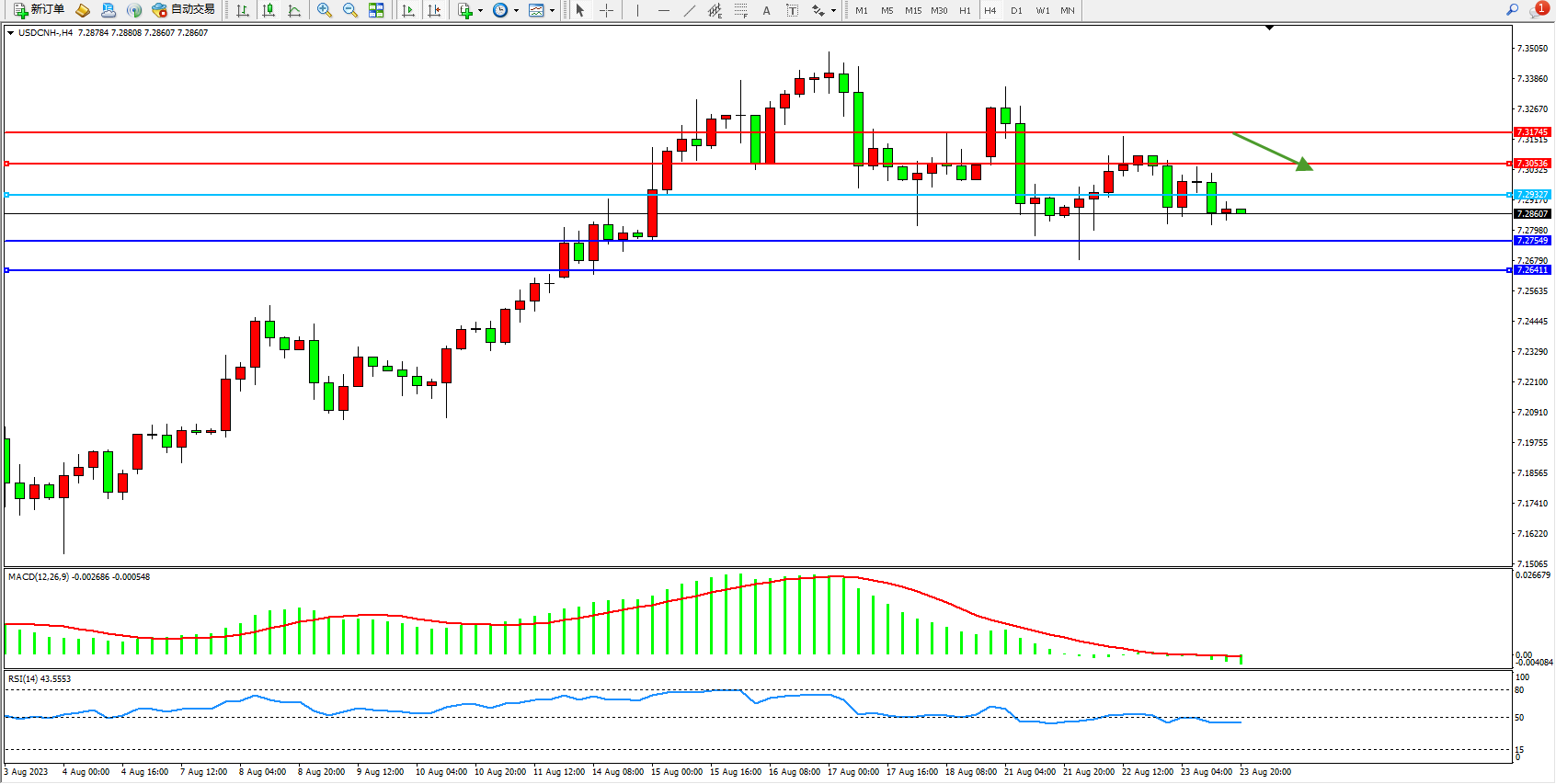Expand the templates dropdown arrow
Image resolution: width=1556 pixels, height=784 pixels.
point(552,11)
